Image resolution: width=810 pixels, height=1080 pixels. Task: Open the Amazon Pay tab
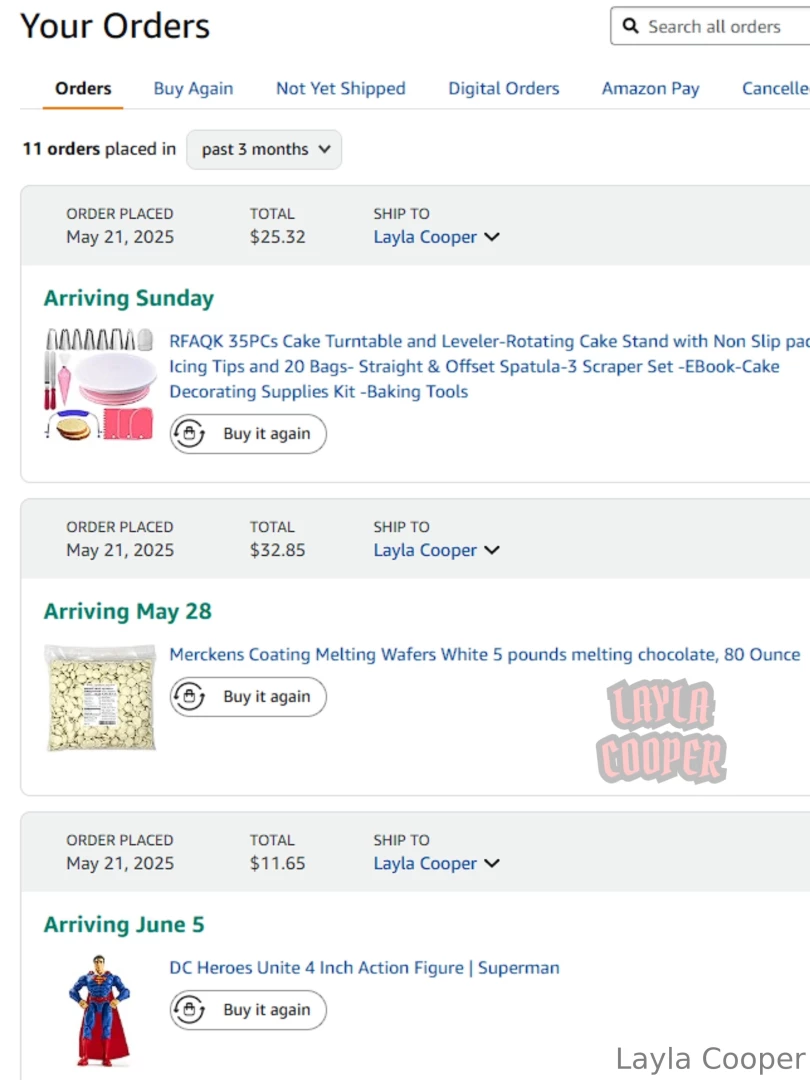[x=650, y=88]
